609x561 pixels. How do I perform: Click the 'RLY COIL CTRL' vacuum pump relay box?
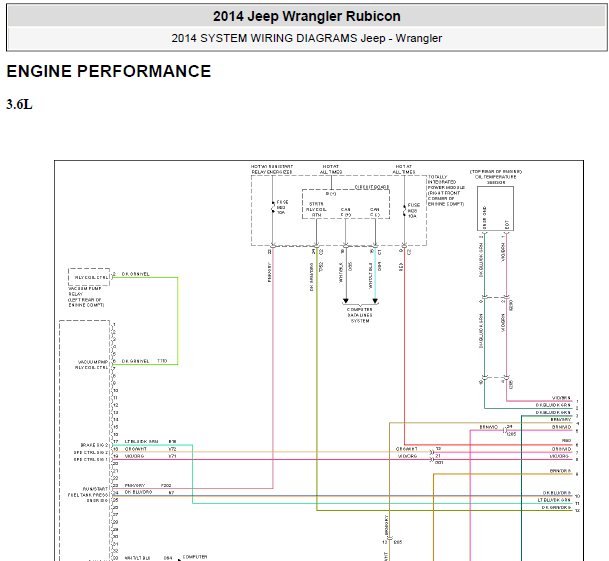pos(89,277)
